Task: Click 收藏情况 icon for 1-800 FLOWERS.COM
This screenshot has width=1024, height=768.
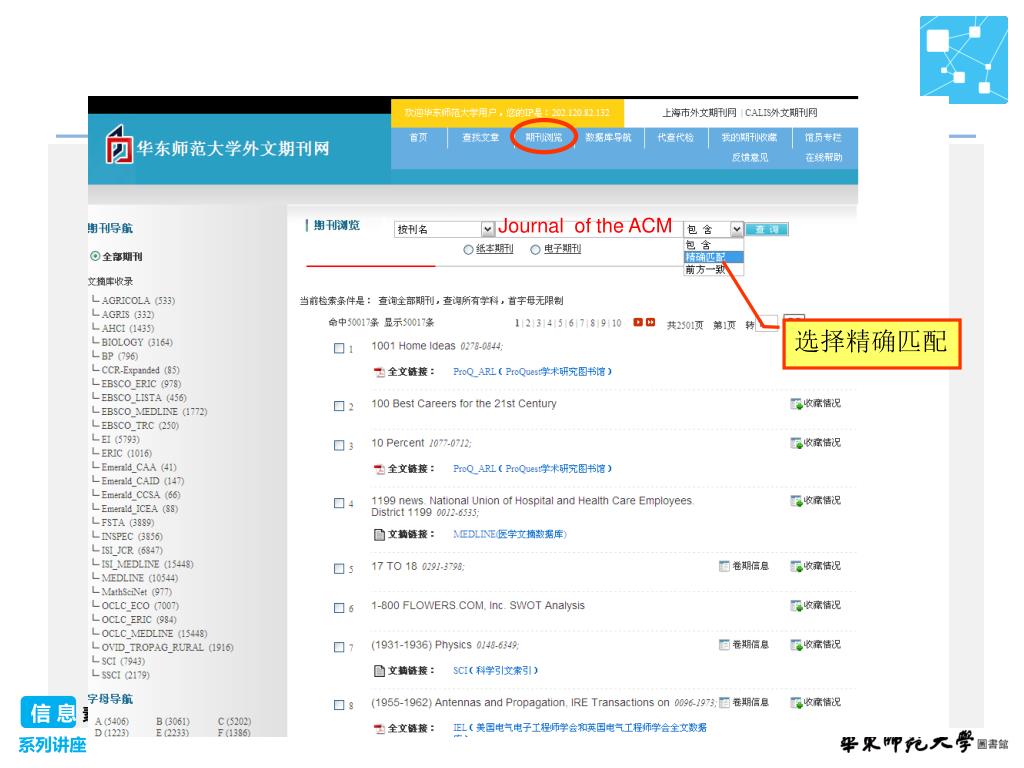Action: tap(796, 606)
